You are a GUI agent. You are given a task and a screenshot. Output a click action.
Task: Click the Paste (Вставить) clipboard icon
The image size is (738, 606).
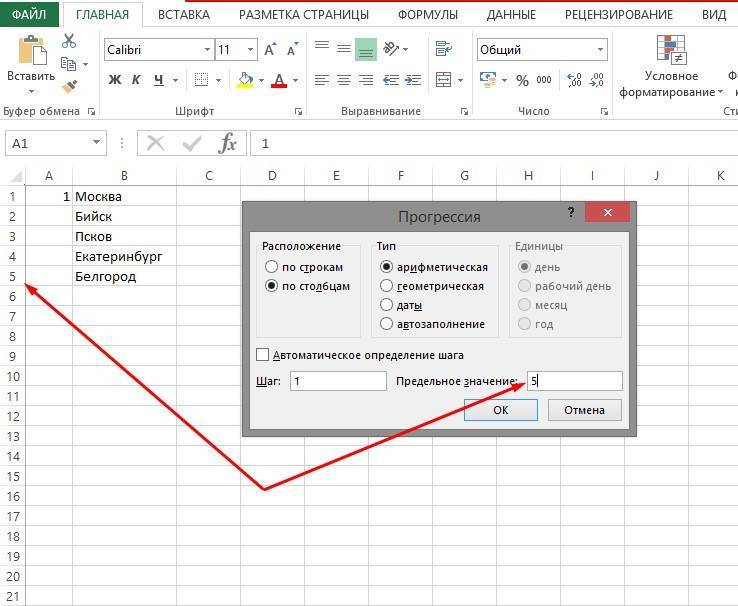pos(32,50)
